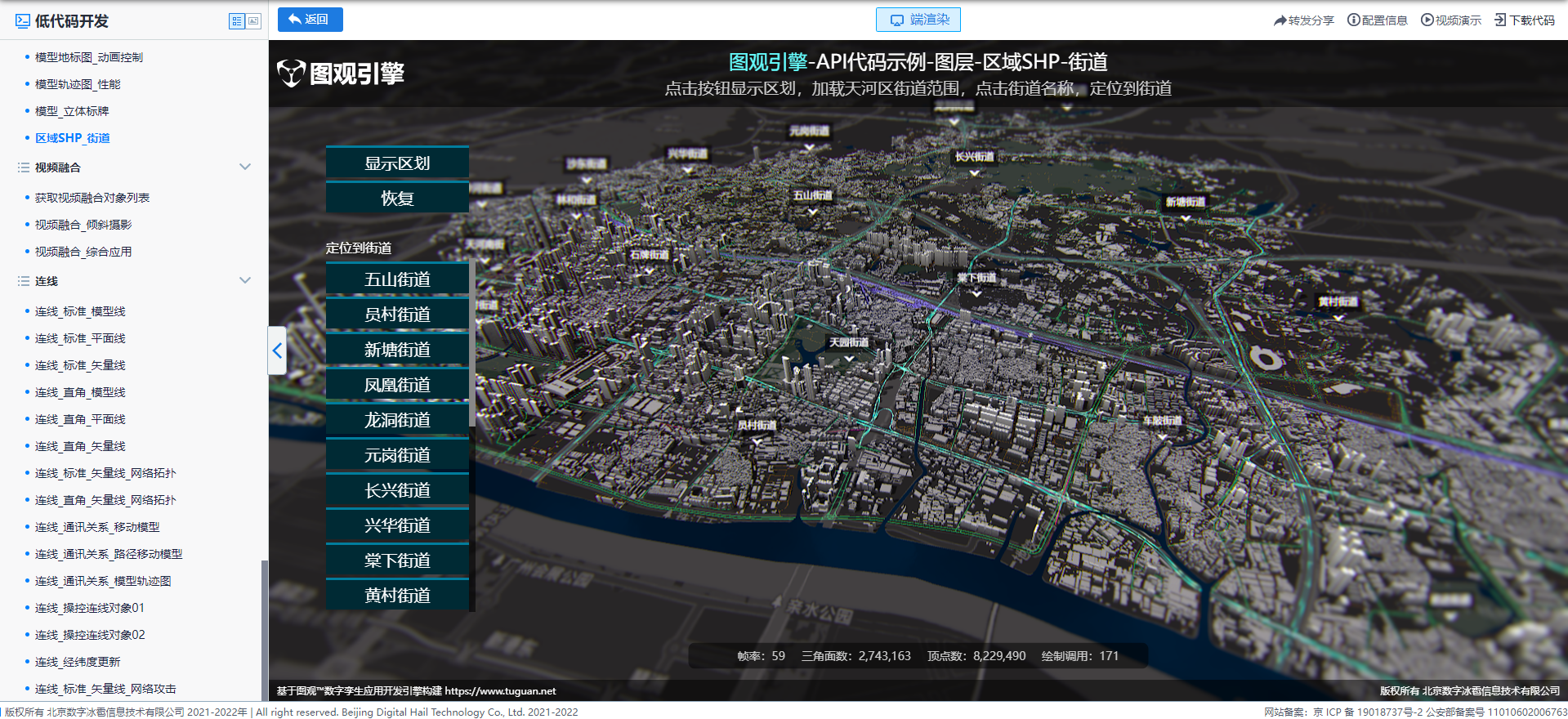
Task: Open 连线_标准_平面线 example
Action: 80,338
